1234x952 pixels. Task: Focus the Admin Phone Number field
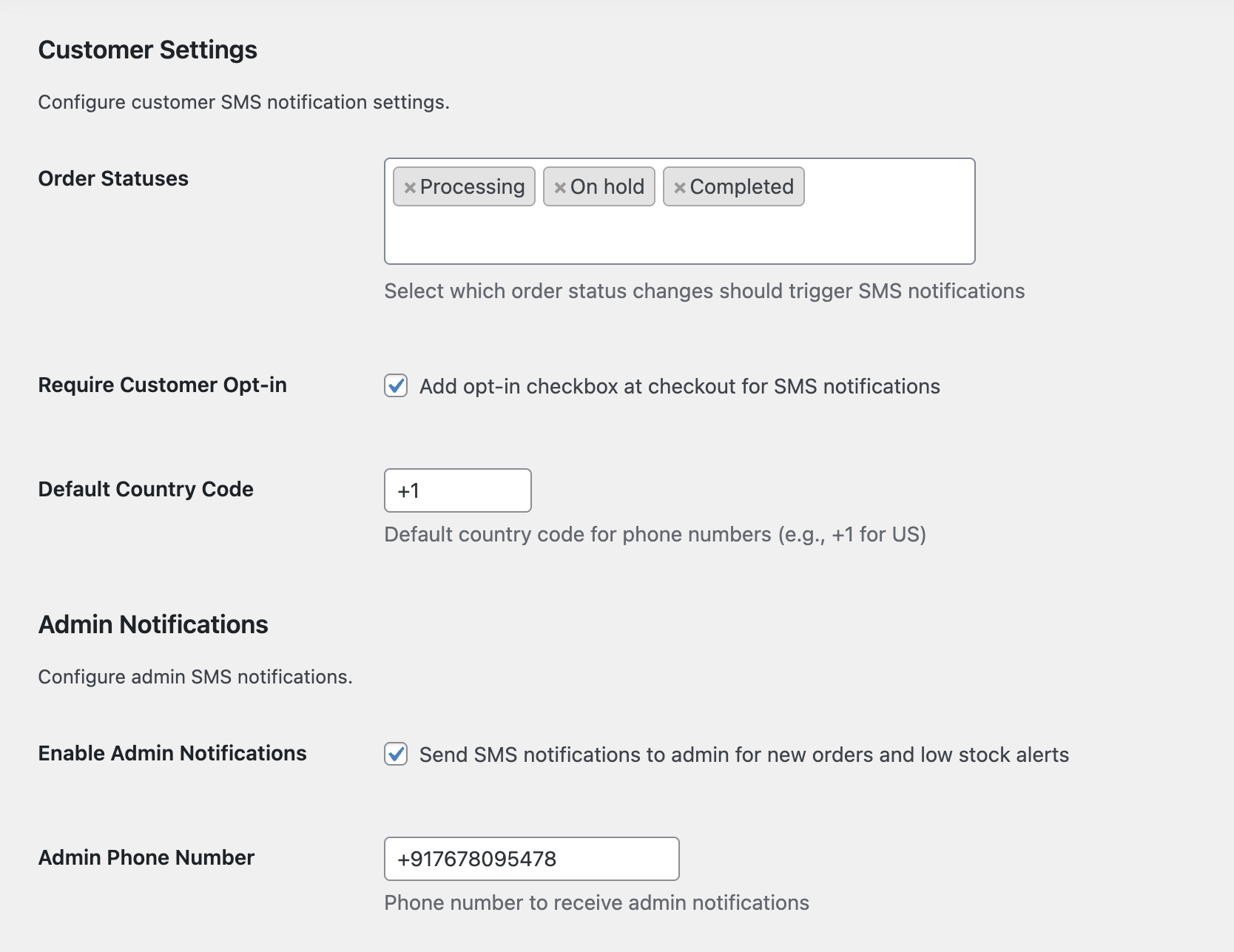(531, 859)
